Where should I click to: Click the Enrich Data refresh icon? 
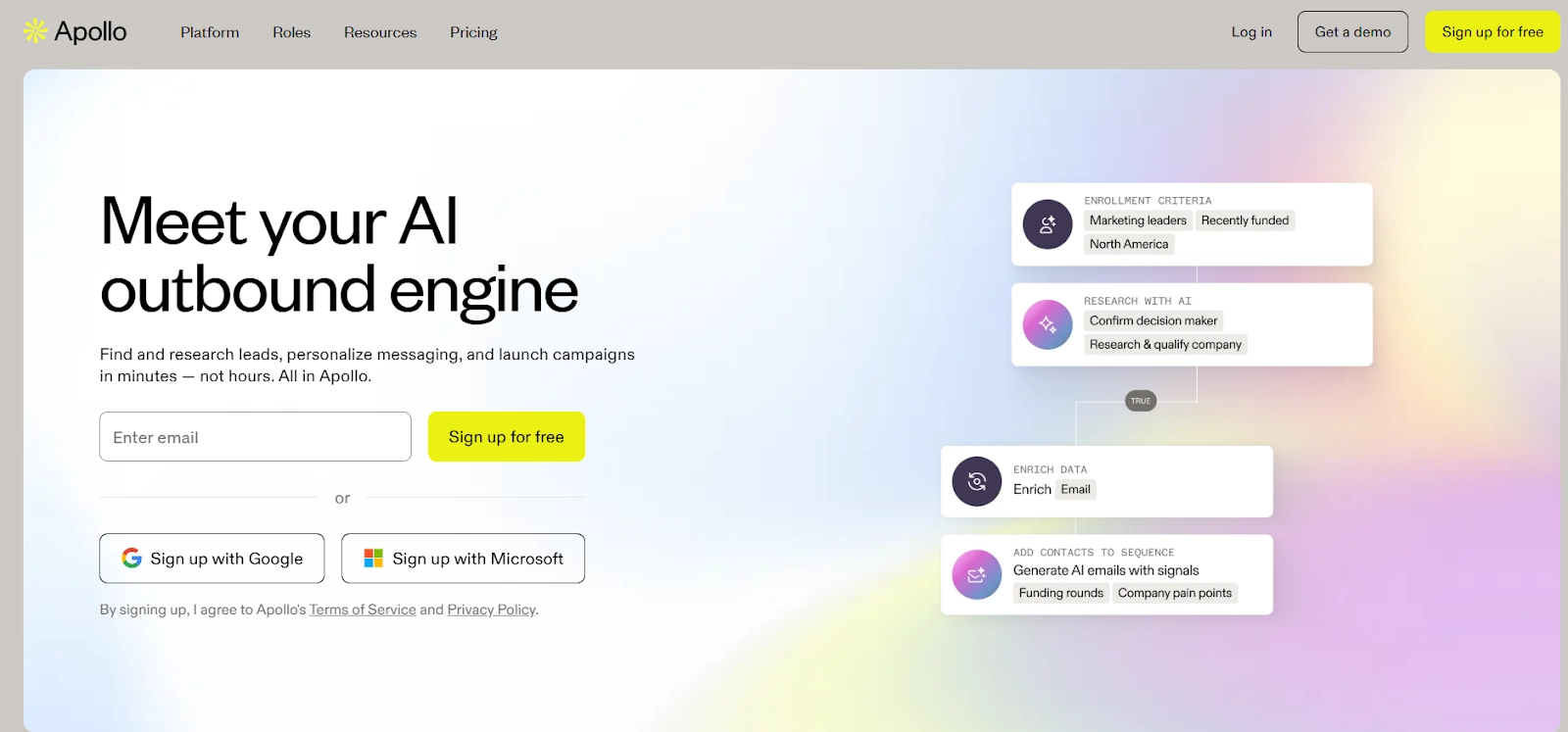977,481
